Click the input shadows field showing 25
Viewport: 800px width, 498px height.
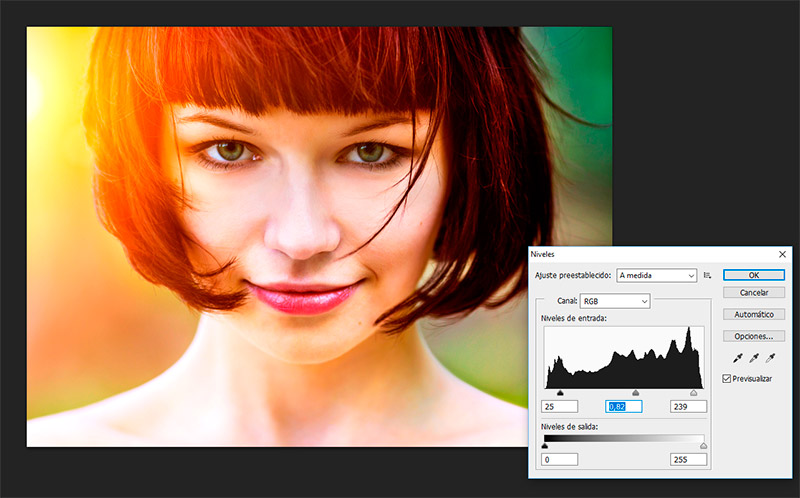click(560, 407)
